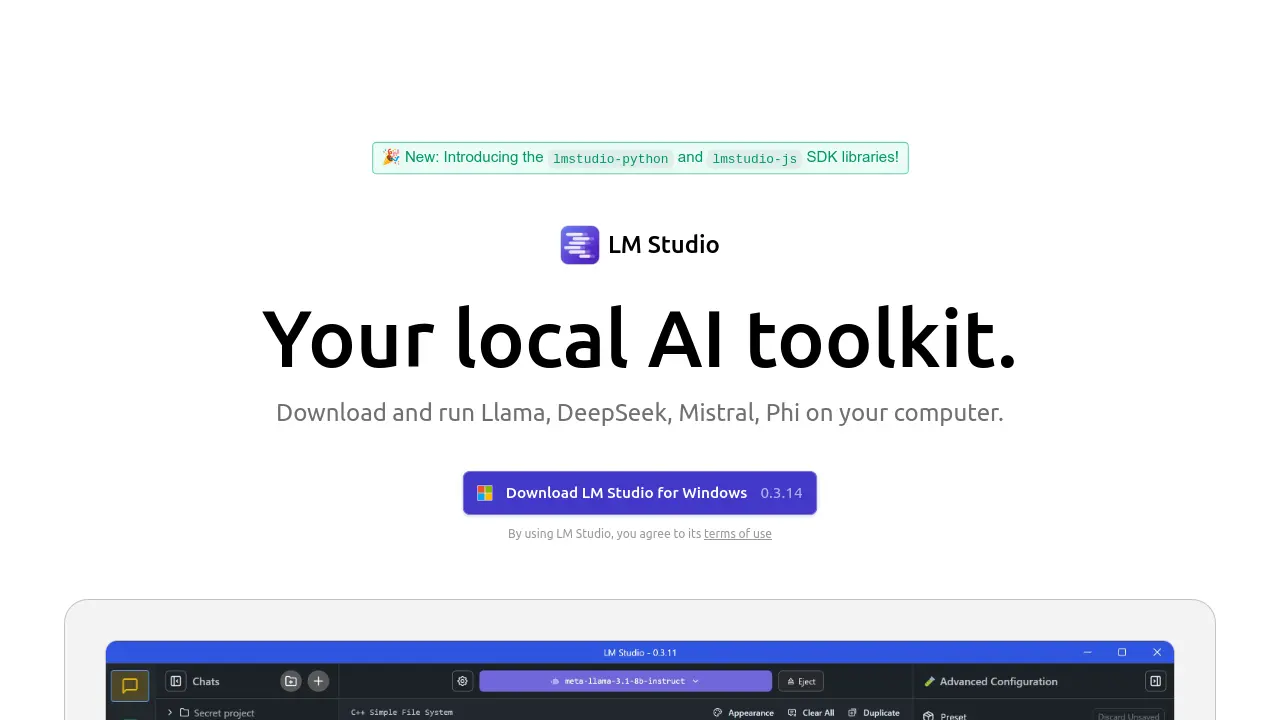Click the LM Studio brand name text

pyautogui.click(x=663, y=245)
